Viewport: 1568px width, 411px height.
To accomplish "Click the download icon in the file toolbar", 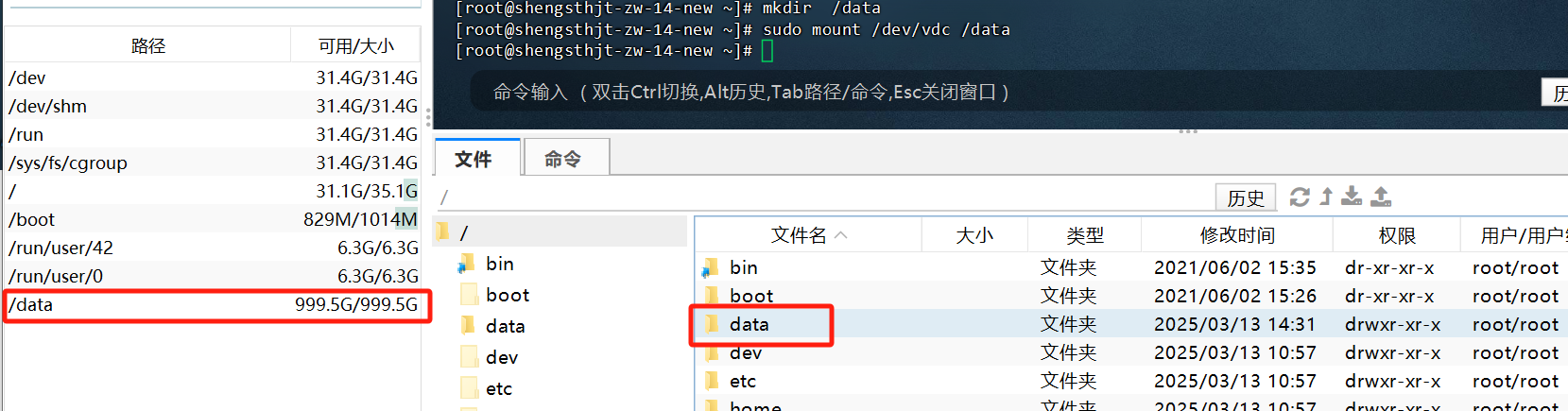I will [x=1353, y=197].
